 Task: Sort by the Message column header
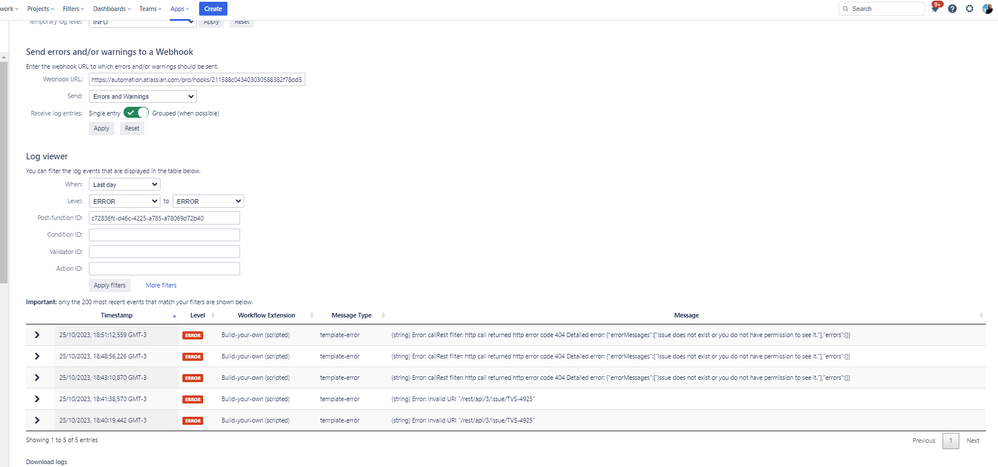click(x=686, y=316)
